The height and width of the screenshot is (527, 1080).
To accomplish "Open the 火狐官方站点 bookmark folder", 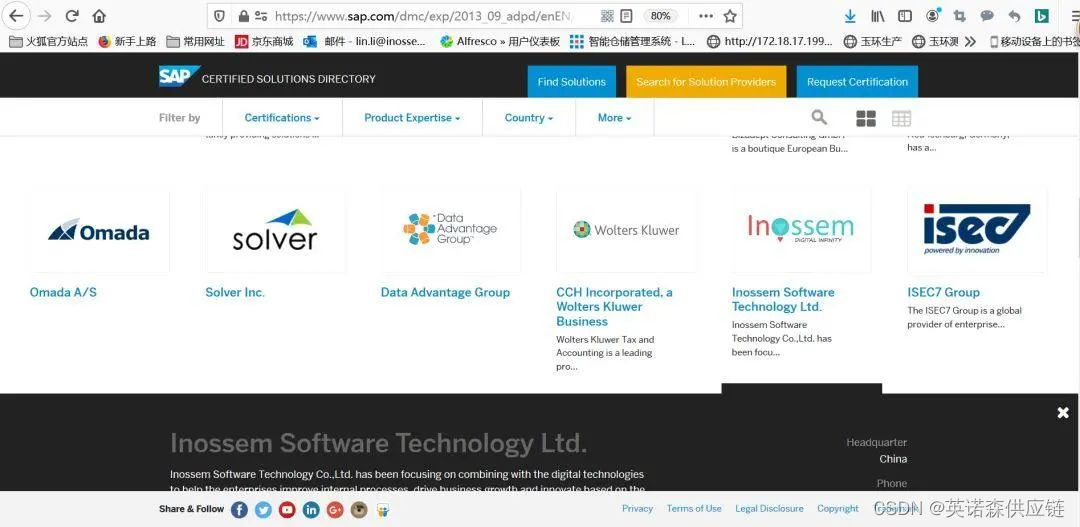I will 48,41.
